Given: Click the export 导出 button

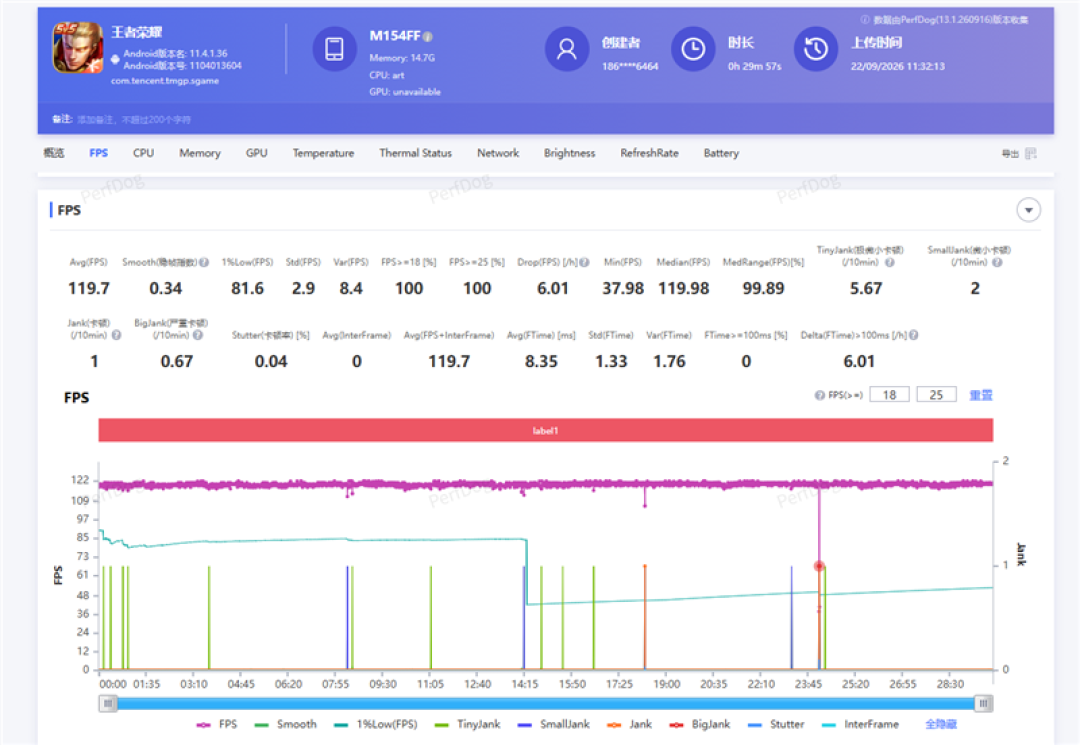Looking at the screenshot, I should (1010, 154).
